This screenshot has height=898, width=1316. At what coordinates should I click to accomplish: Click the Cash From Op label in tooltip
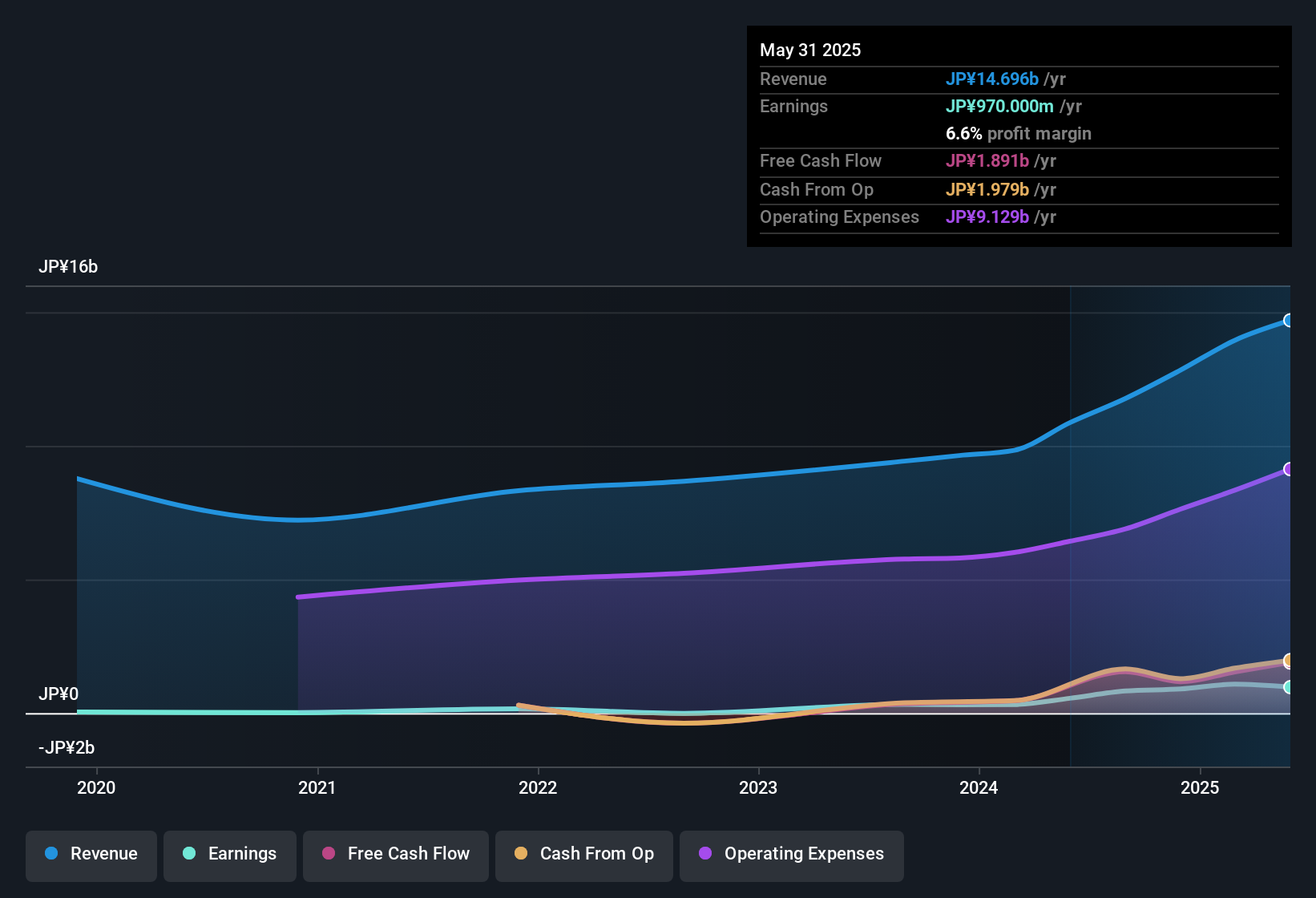pyautogui.click(x=817, y=190)
